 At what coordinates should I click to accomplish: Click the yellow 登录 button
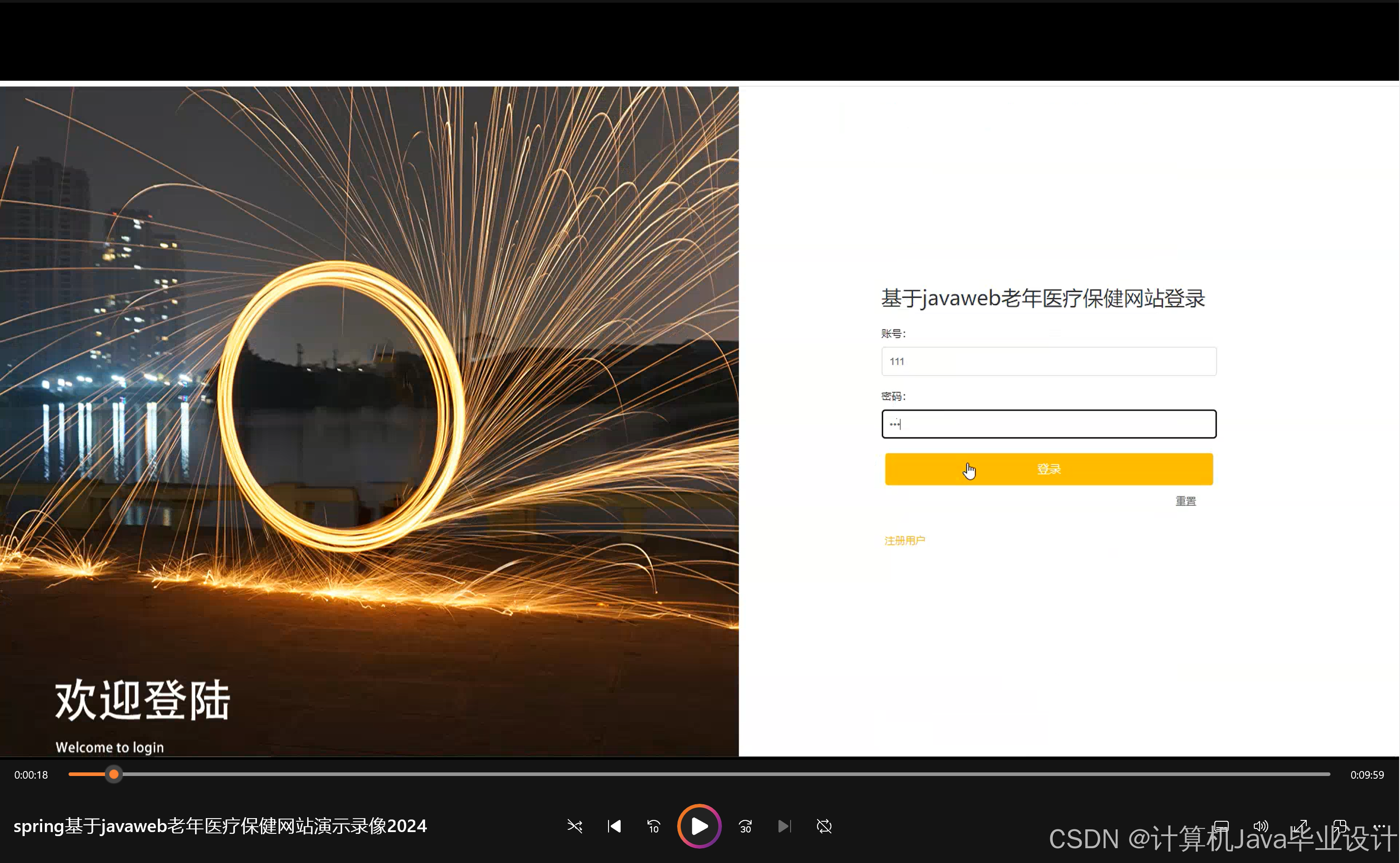click(x=1048, y=469)
